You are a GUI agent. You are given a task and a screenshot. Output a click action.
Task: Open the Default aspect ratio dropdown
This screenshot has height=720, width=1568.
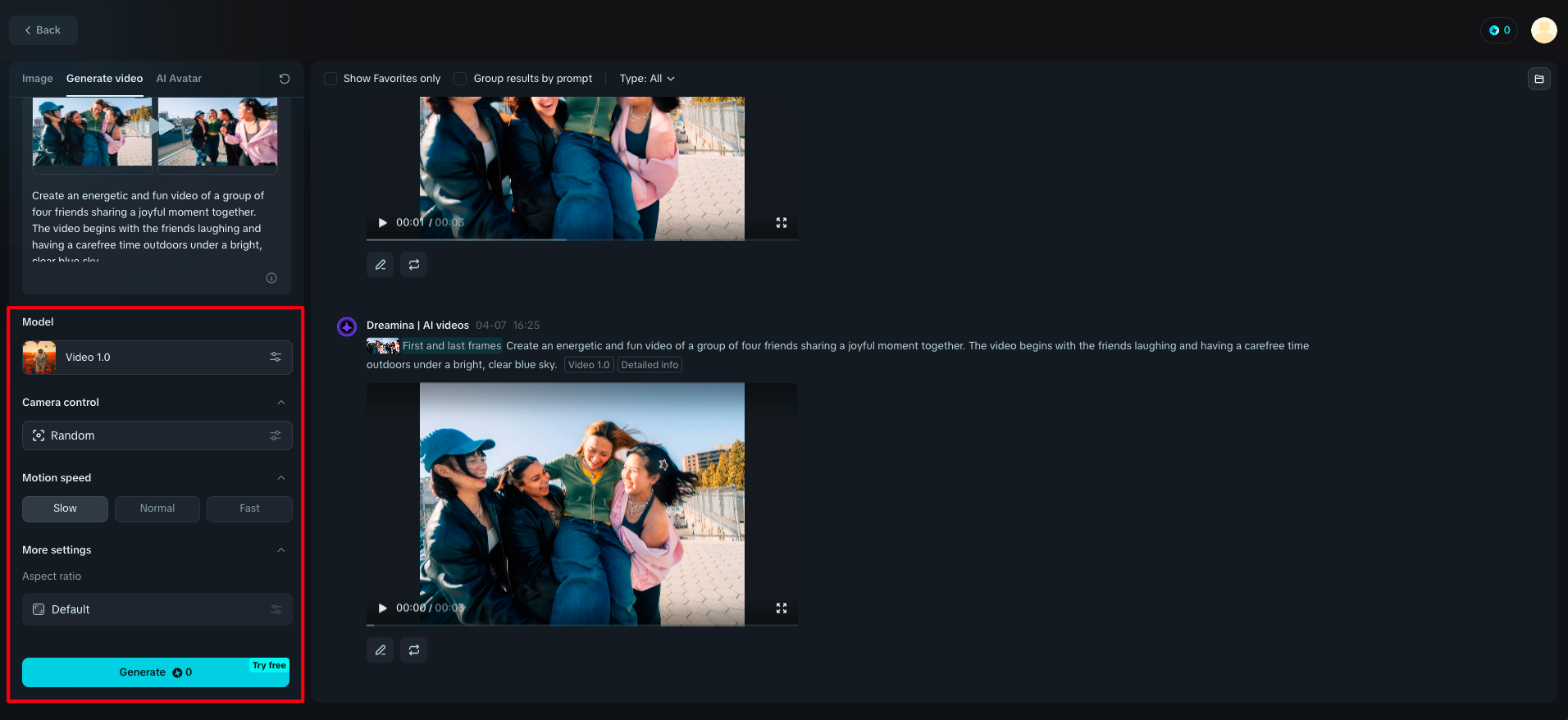point(157,609)
